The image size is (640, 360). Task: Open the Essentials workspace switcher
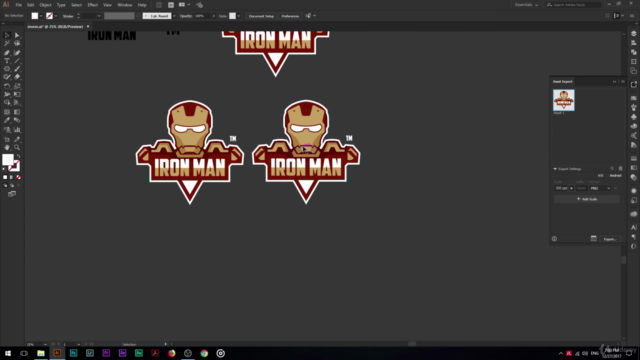click(x=526, y=5)
